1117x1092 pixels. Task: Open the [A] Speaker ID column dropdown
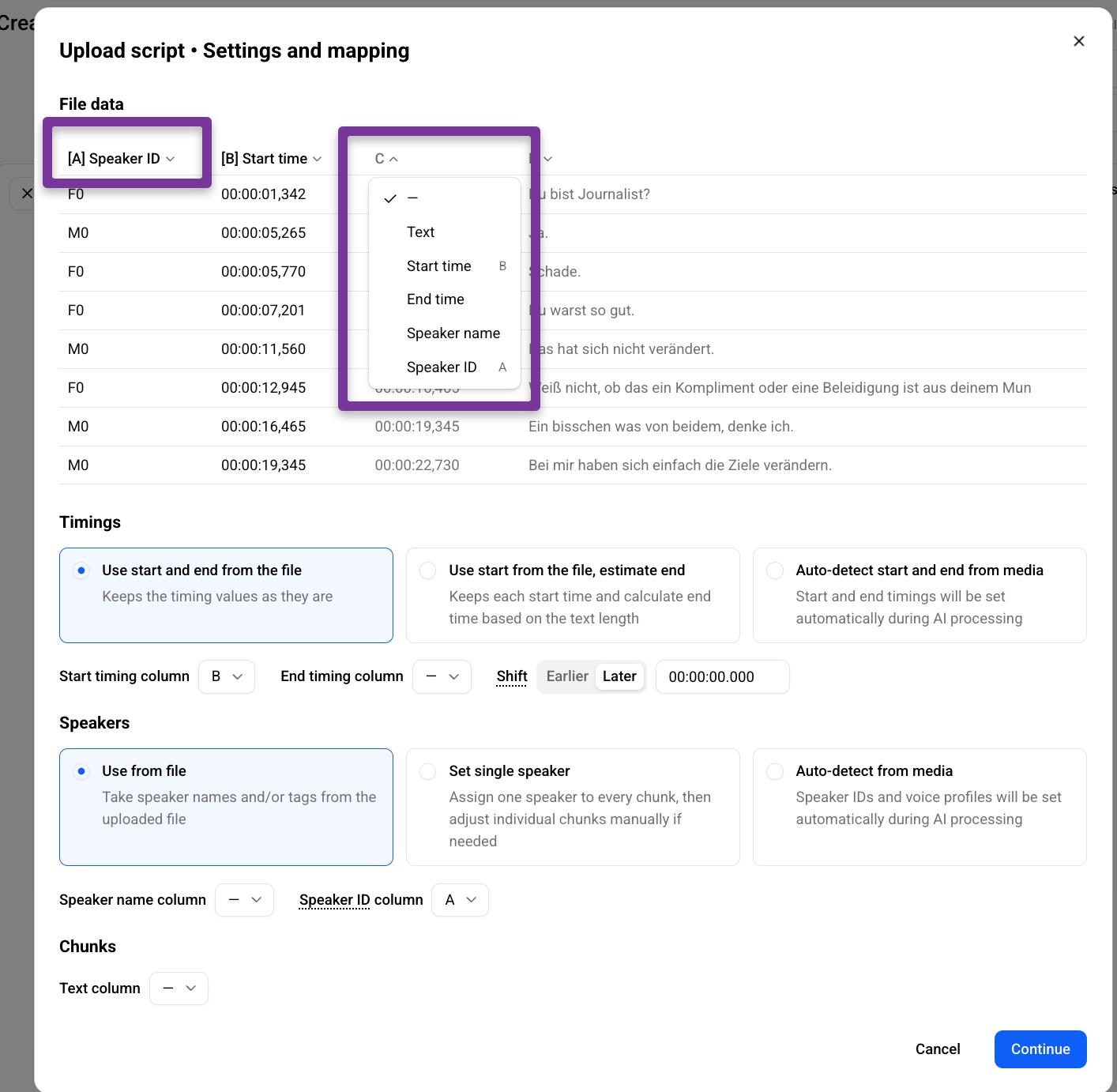(x=122, y=159)
